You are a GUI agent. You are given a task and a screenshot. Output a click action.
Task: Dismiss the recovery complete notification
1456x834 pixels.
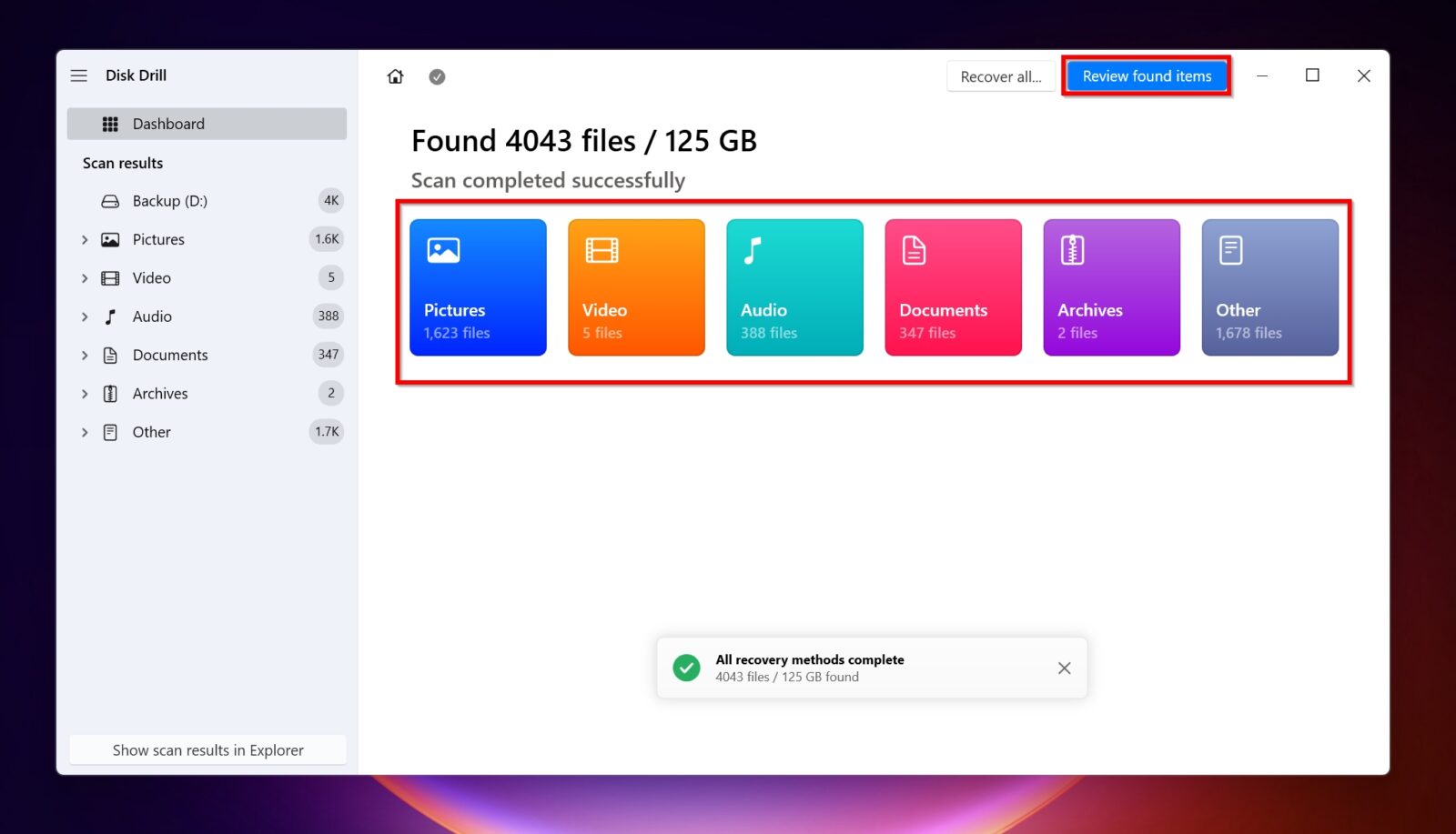click(1064, 668)
